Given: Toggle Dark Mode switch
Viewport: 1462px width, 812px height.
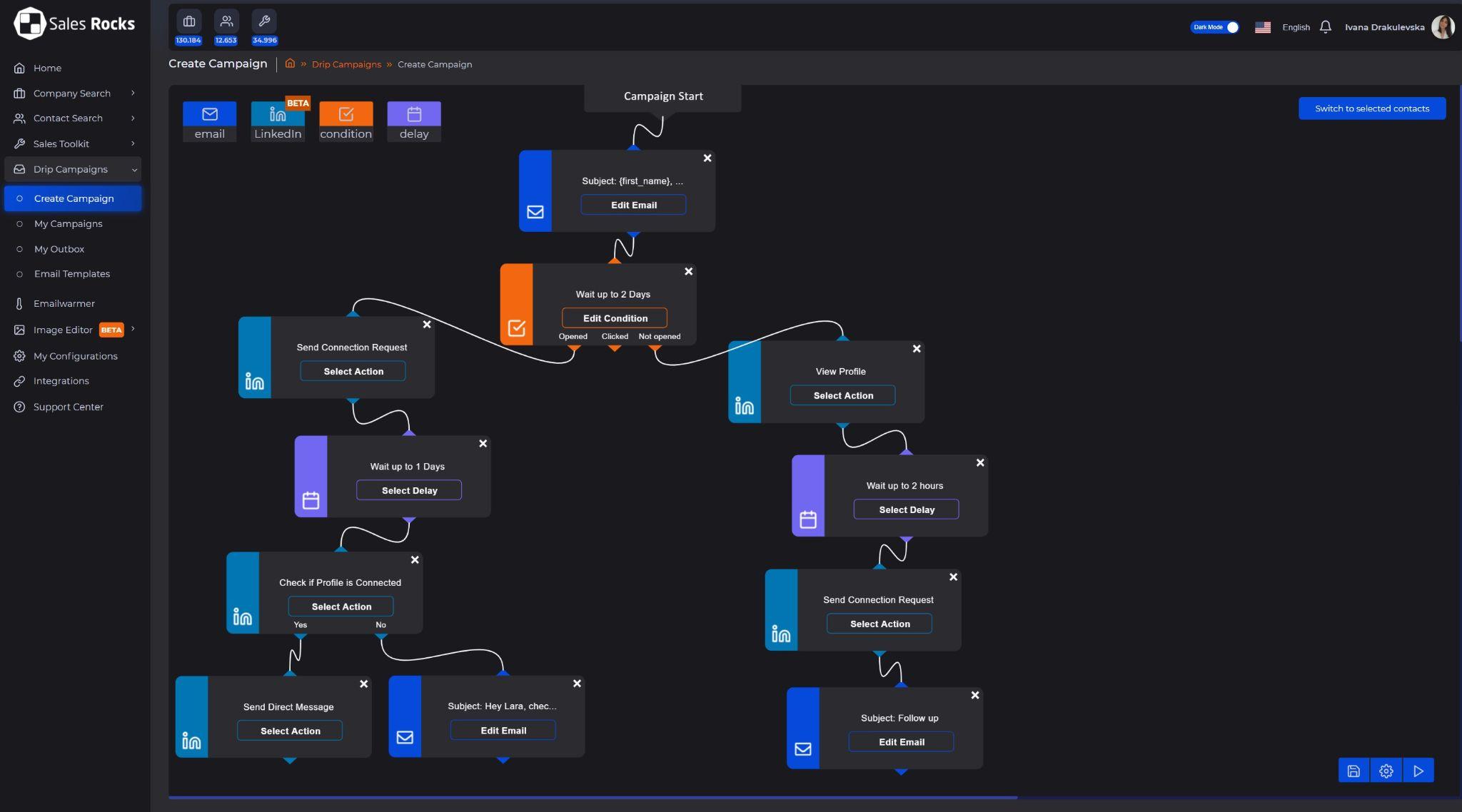Looking at the screenshot, I should point(1214,27).
